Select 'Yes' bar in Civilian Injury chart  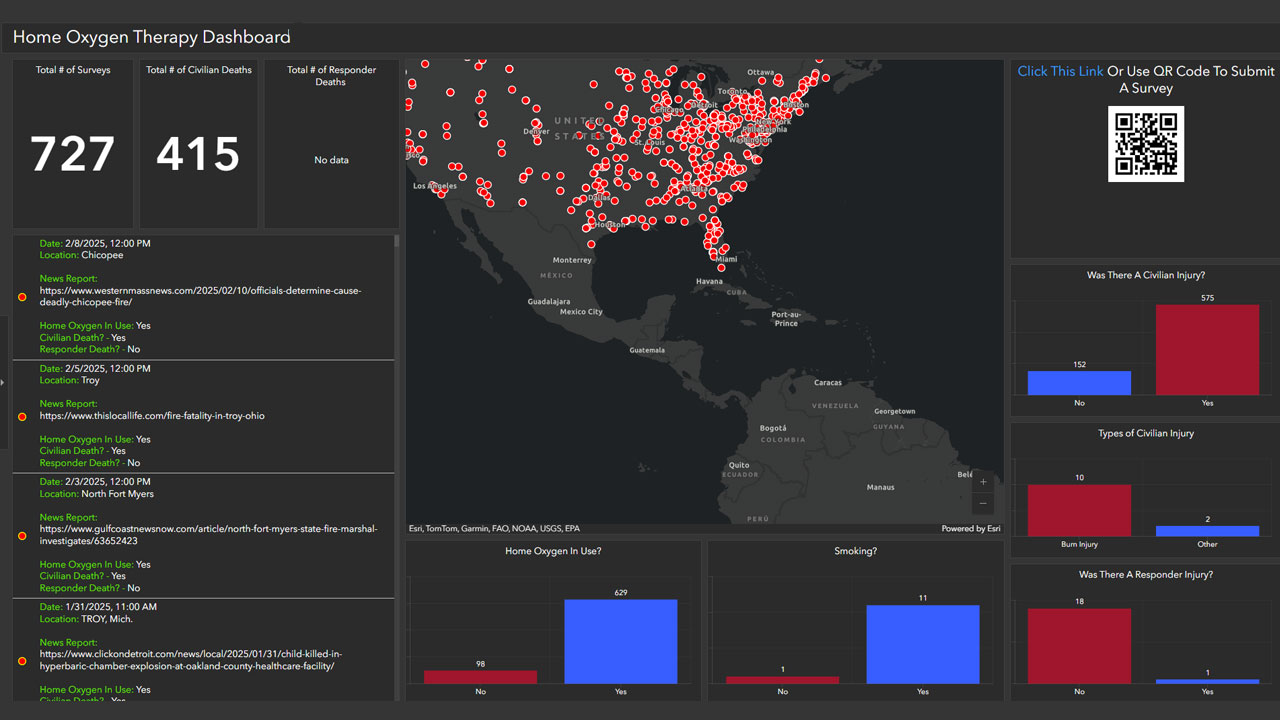click(x=1206, y=349)
